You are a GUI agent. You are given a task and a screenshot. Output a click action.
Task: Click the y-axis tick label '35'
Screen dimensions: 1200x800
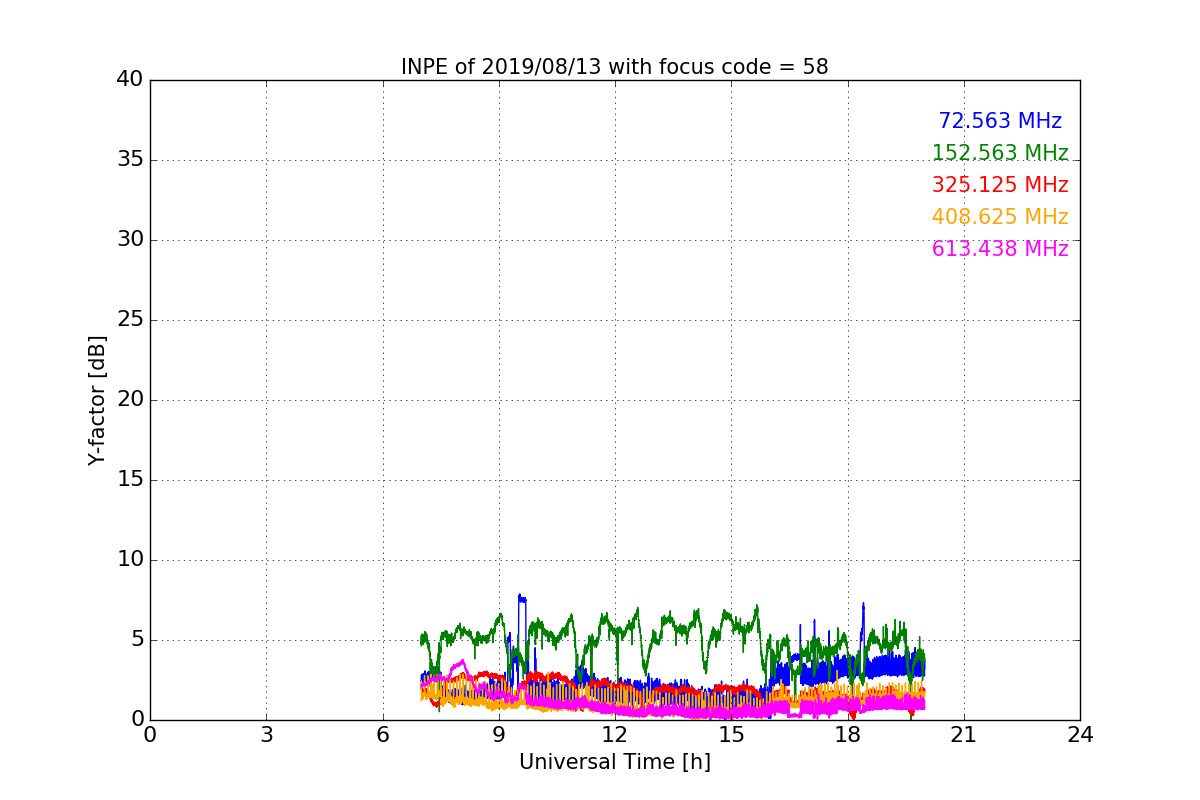[x=130, y=160]
